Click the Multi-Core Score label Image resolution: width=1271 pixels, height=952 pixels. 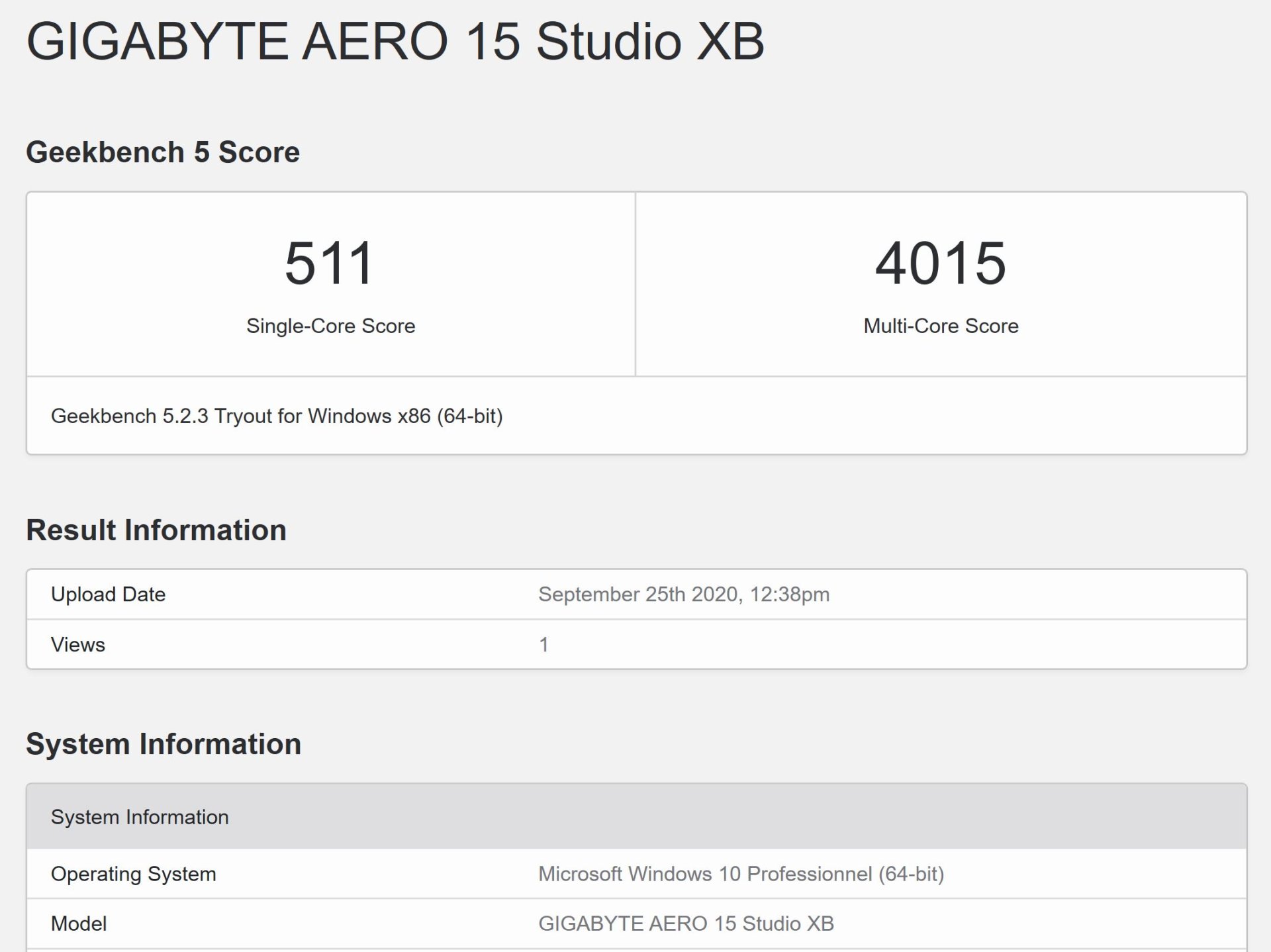click(941, 326)
